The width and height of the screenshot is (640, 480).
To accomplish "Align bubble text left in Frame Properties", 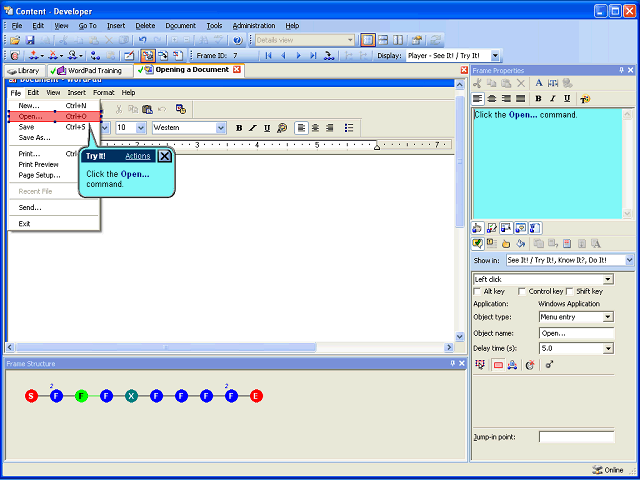I will 478,98.
